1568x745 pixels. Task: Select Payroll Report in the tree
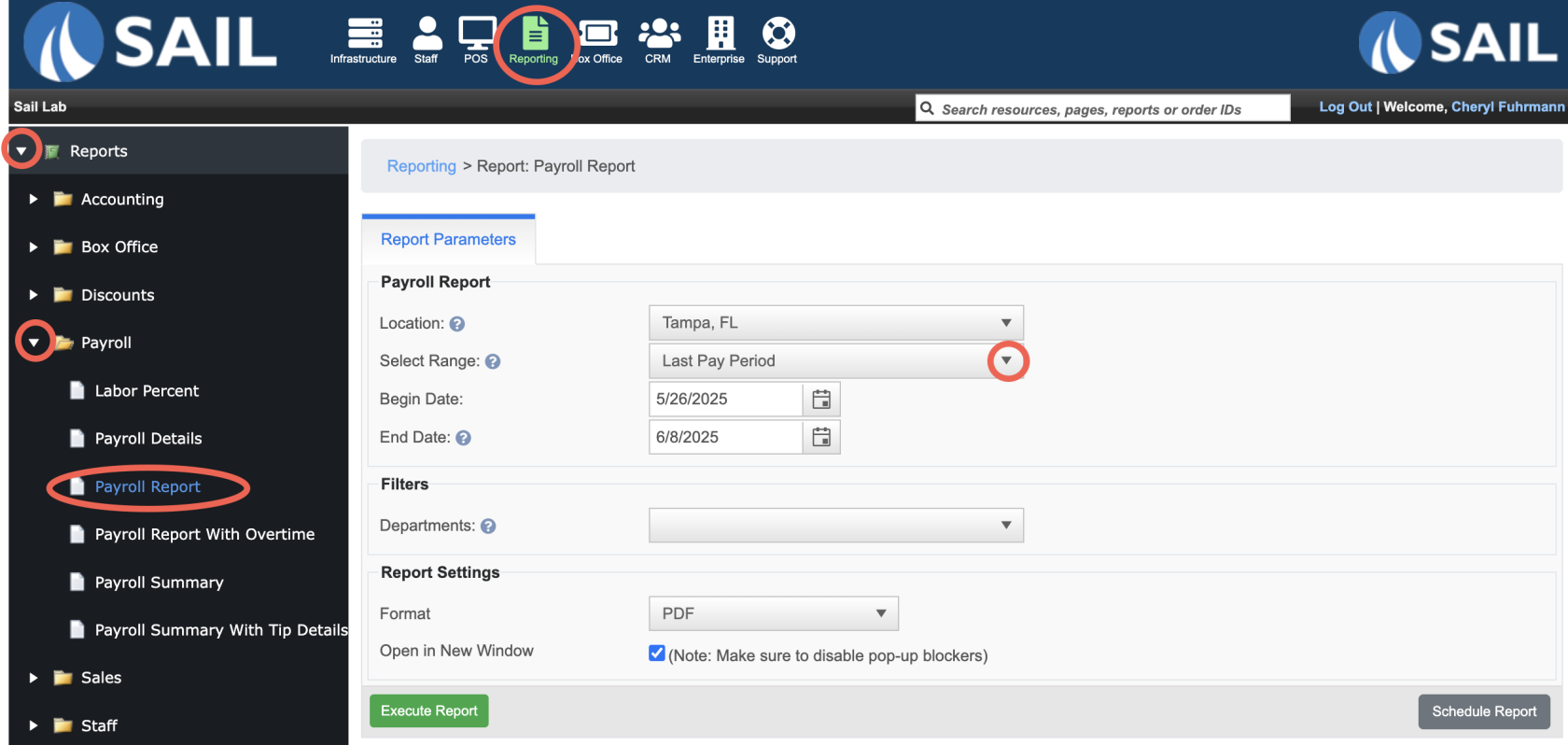click(x=147, y=486)
